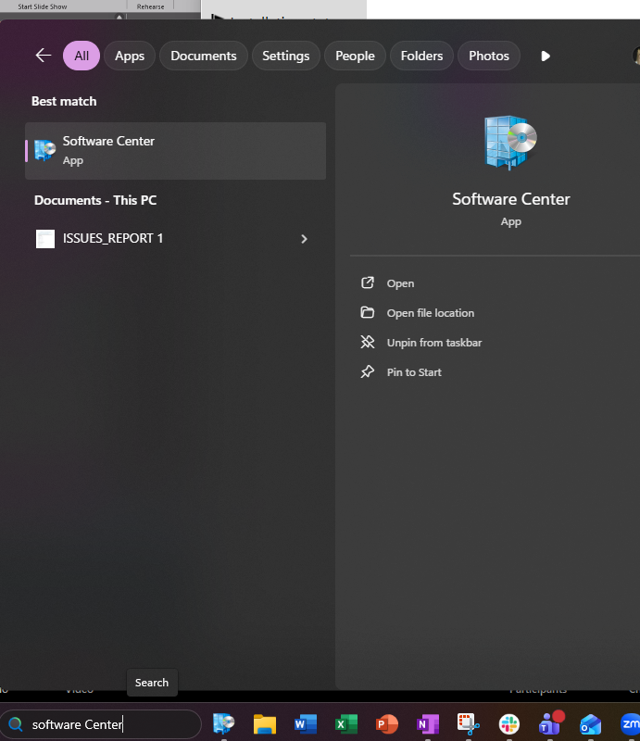This screenshot has width=640, height=741.
Task: Select the All filter tab
Action: tap(81, 56)
